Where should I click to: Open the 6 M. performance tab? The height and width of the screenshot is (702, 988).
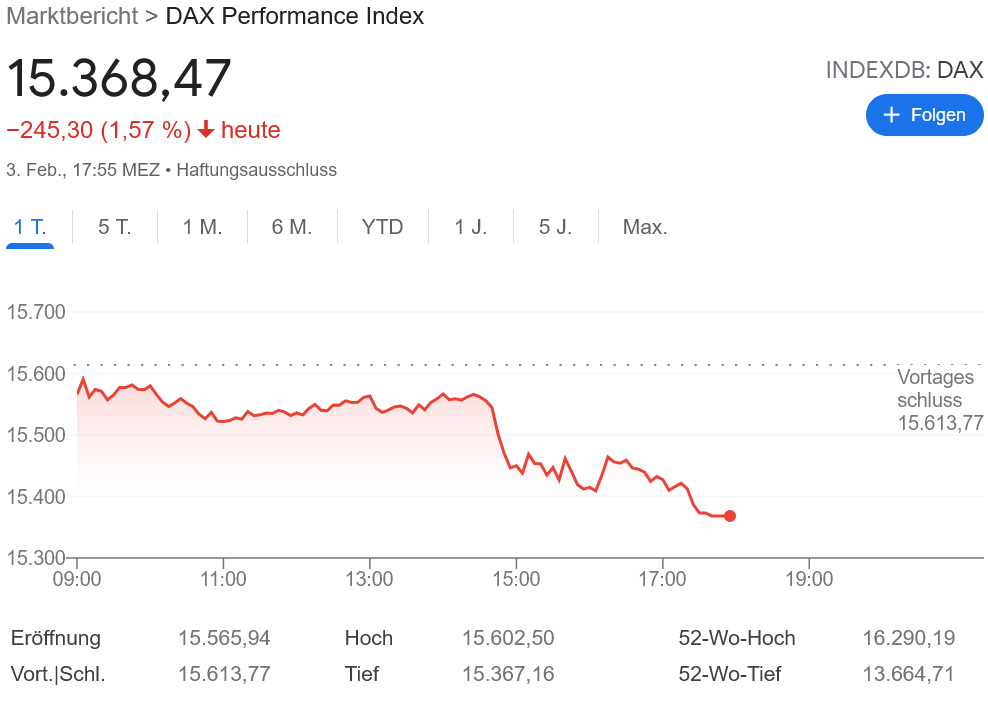(291, 227)
